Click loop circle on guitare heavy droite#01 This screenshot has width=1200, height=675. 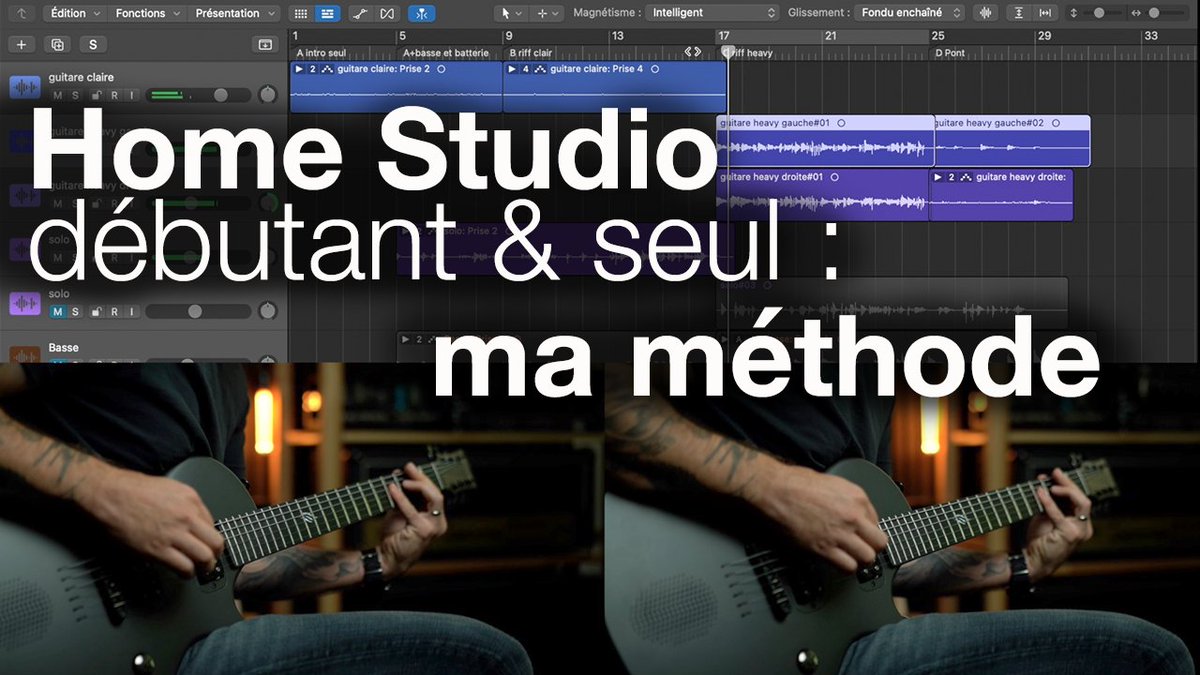834,176
